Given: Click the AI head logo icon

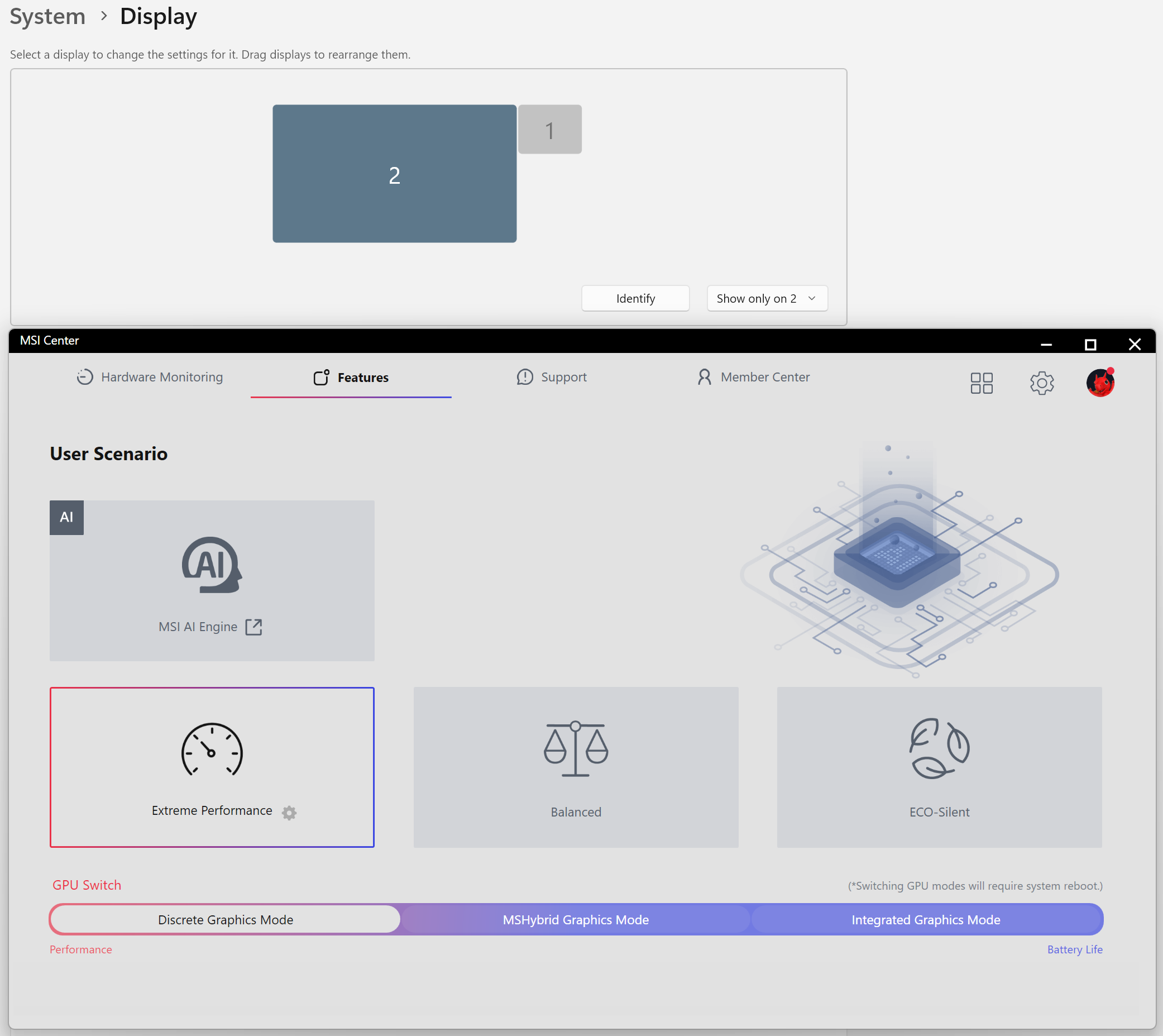Looking at the screenshot, I should click(212, 565).
